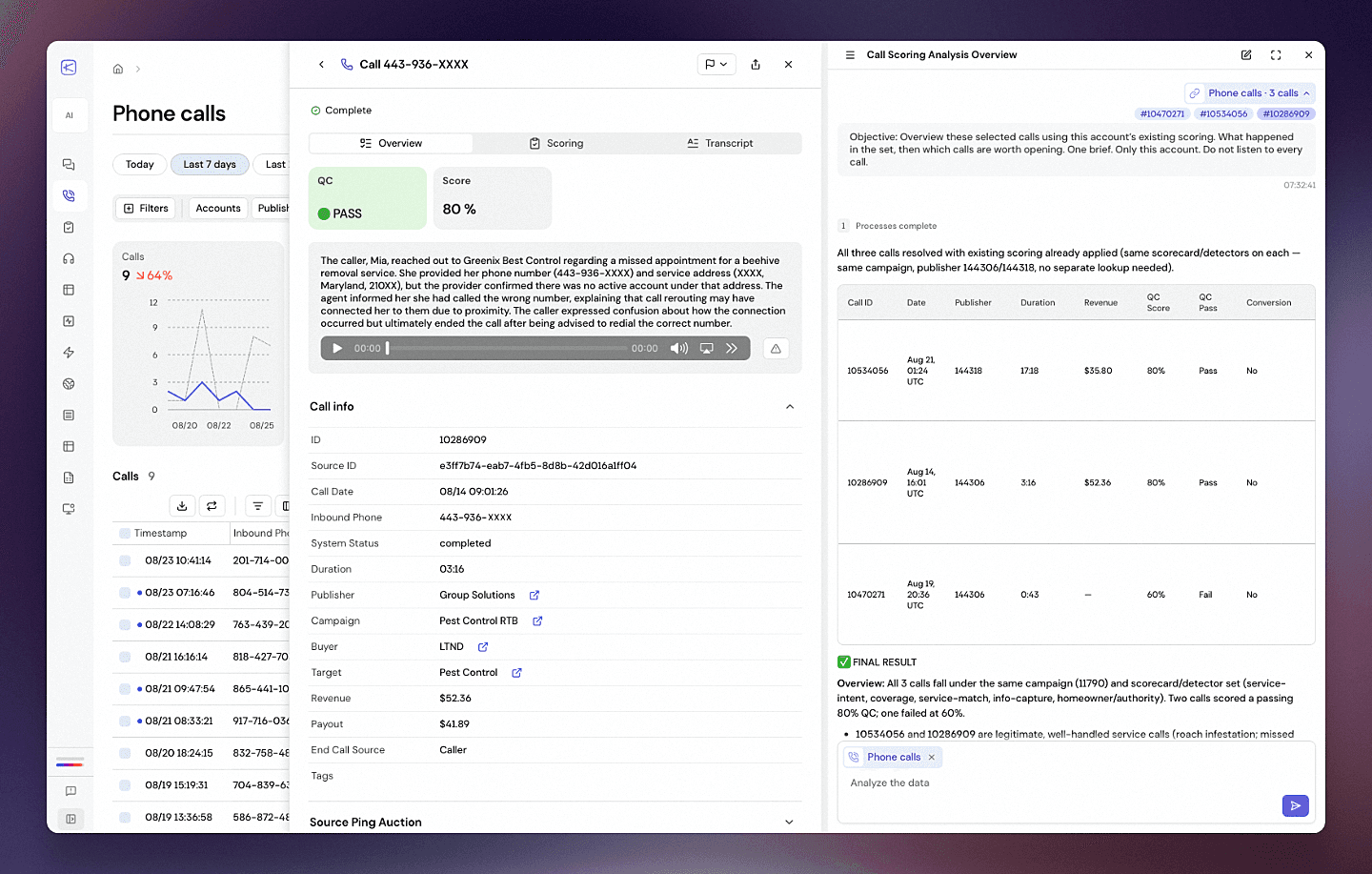This screenshot has width=1372, height=874.
Task: Open the globe sidebar icon
Action: pos(69,384)
